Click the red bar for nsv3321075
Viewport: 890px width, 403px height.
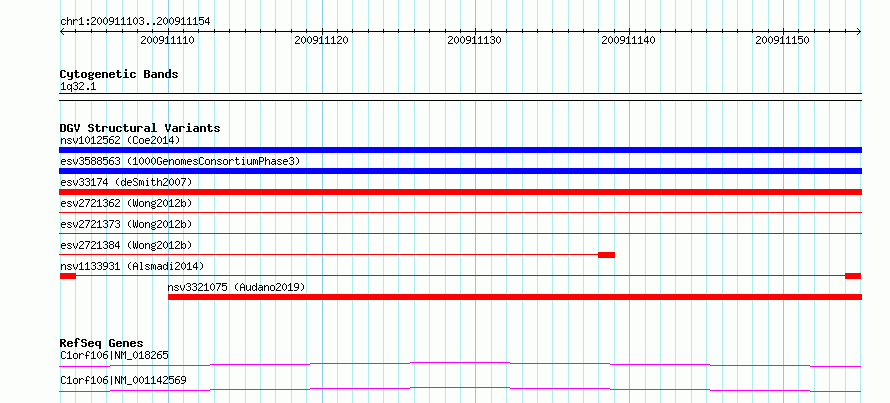click(x=515, y=297)
